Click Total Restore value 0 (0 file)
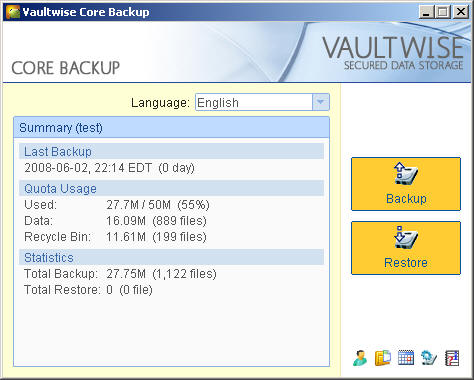 pyautogui.click(x=129, y=290)
